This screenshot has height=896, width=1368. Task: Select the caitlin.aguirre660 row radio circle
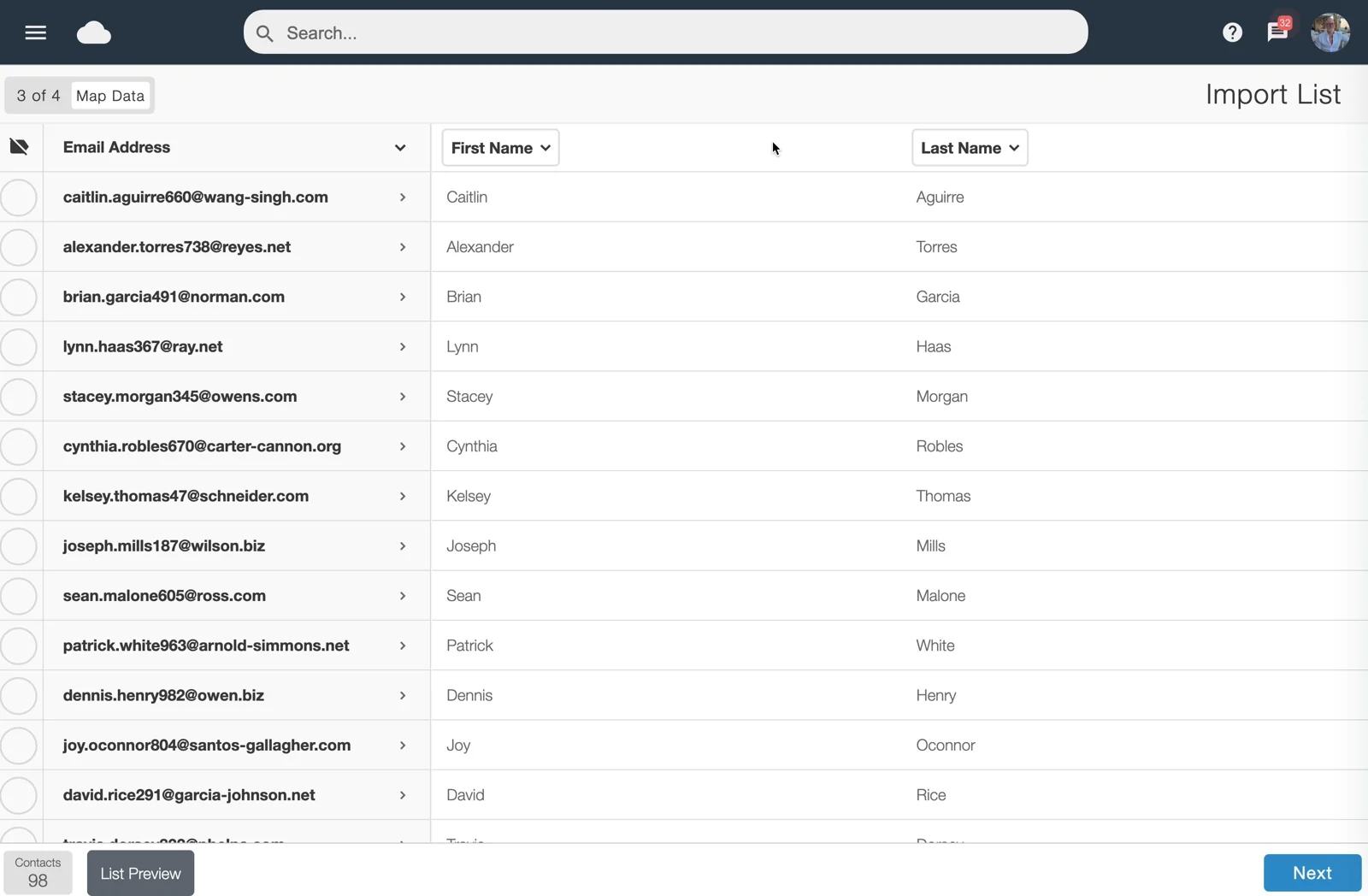(x=19, y=197)
